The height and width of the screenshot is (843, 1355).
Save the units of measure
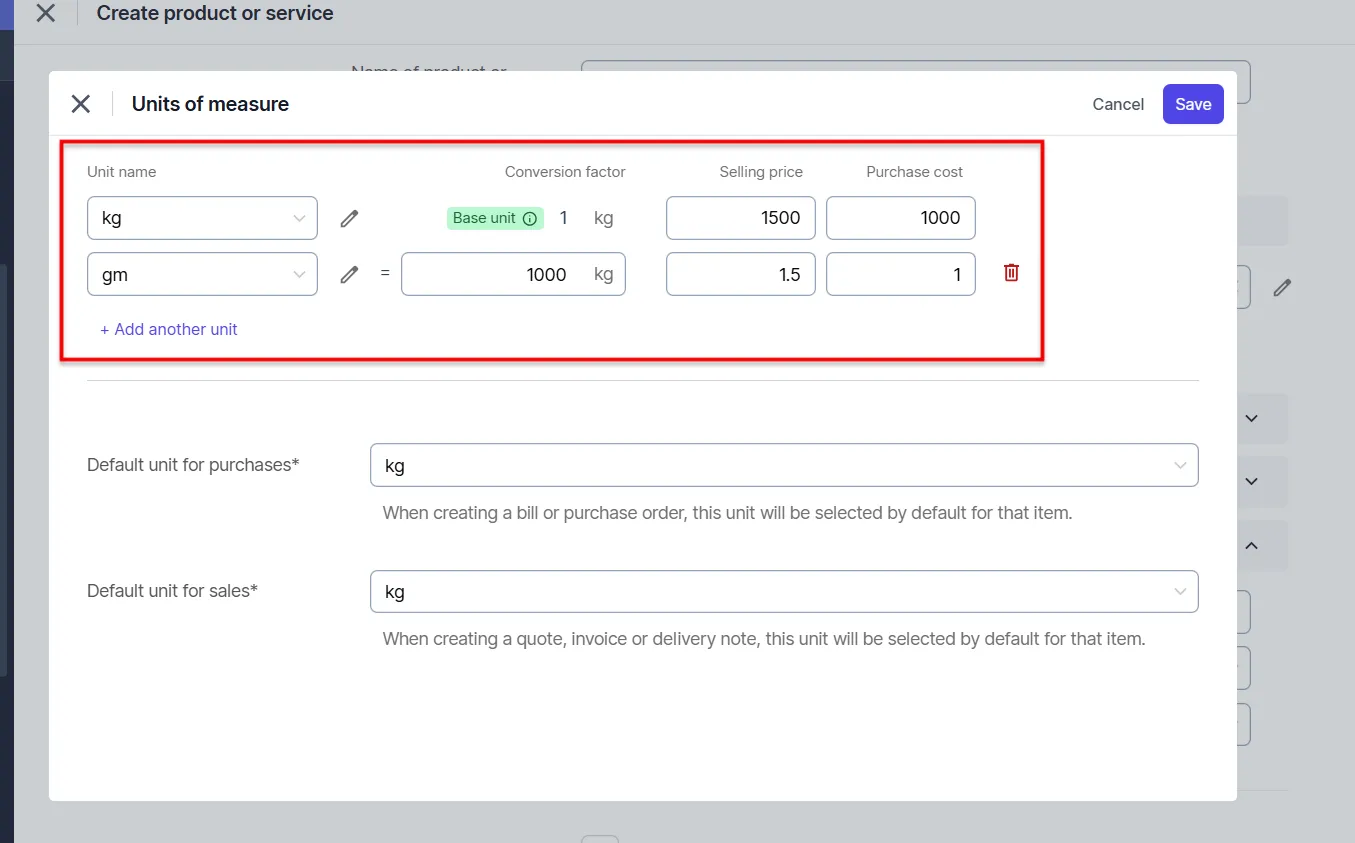pos(1192,103)
